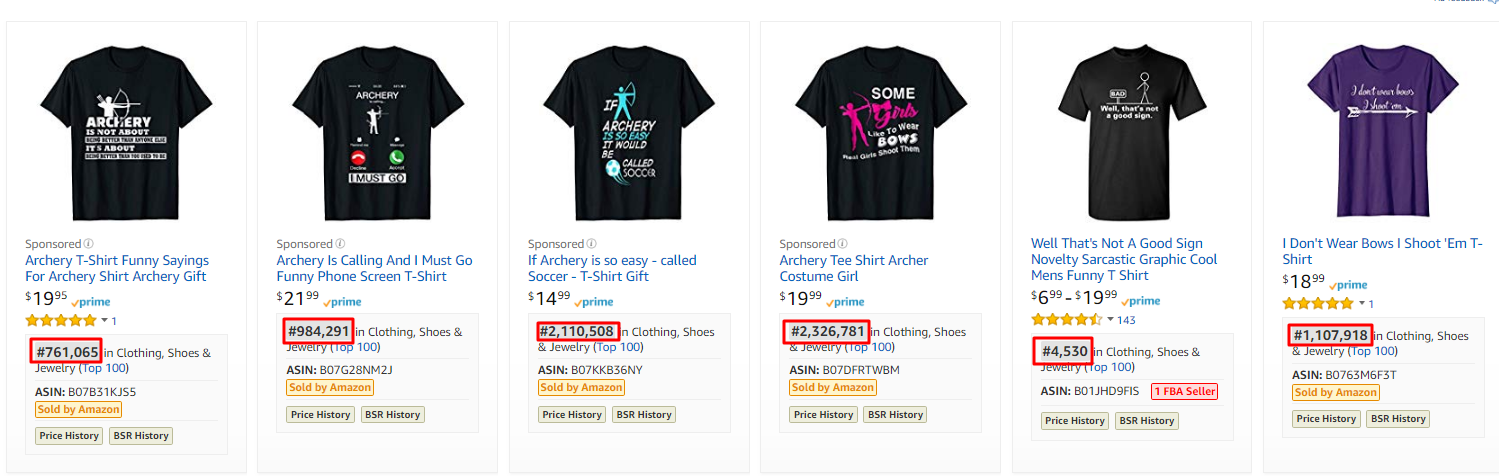Click the star rating of the Not A Good Sign shirt
Screen dimensions: 1499x476
click(x=1066, y=320)
